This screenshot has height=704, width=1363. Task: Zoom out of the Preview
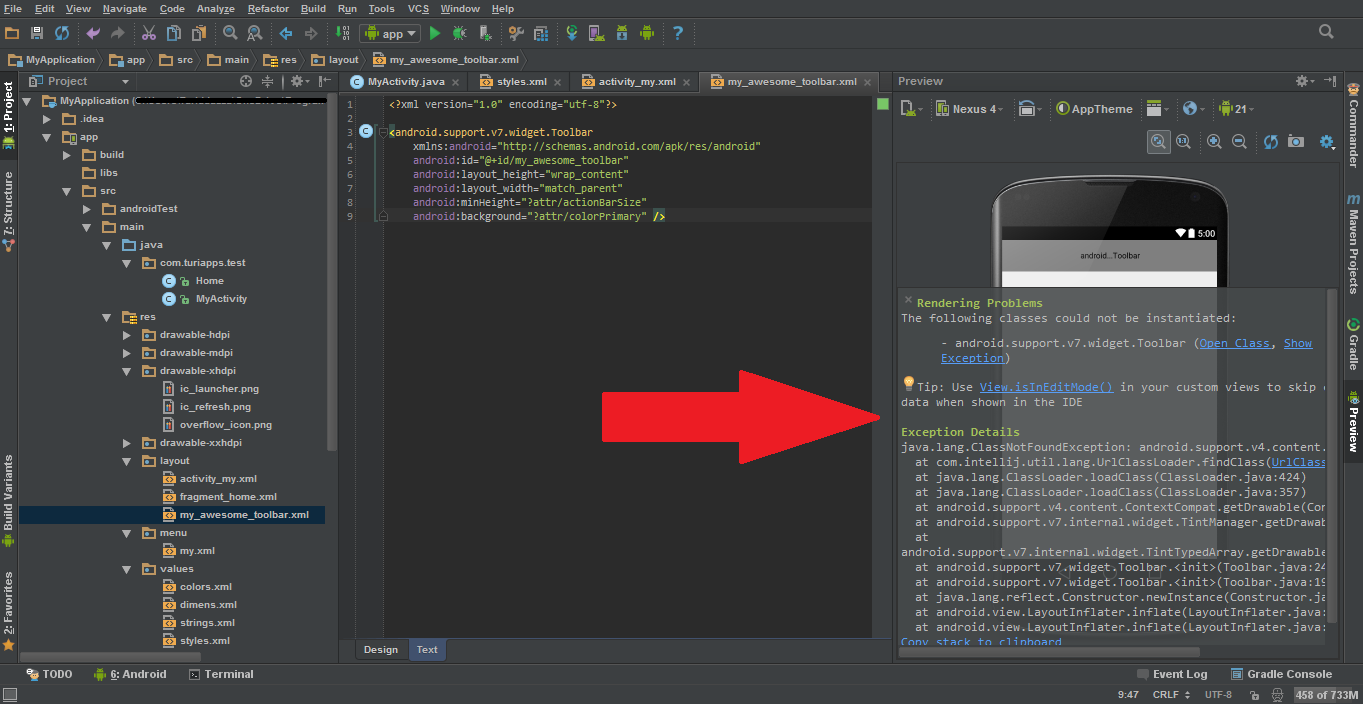[1239, 142]
